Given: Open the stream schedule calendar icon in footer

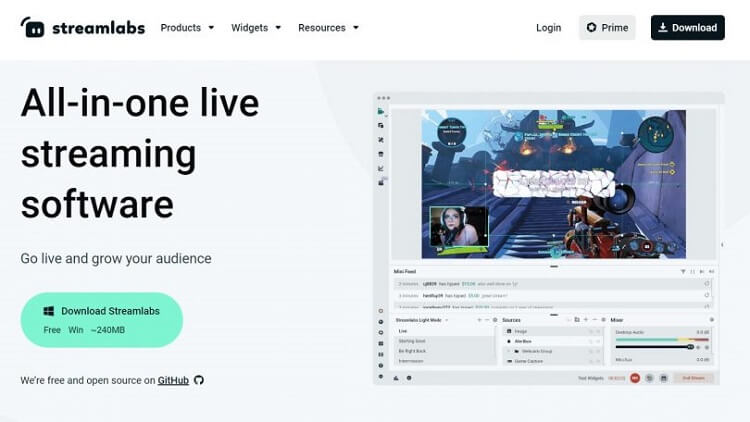Looking at the screenshot, I should tap(663, 378).
